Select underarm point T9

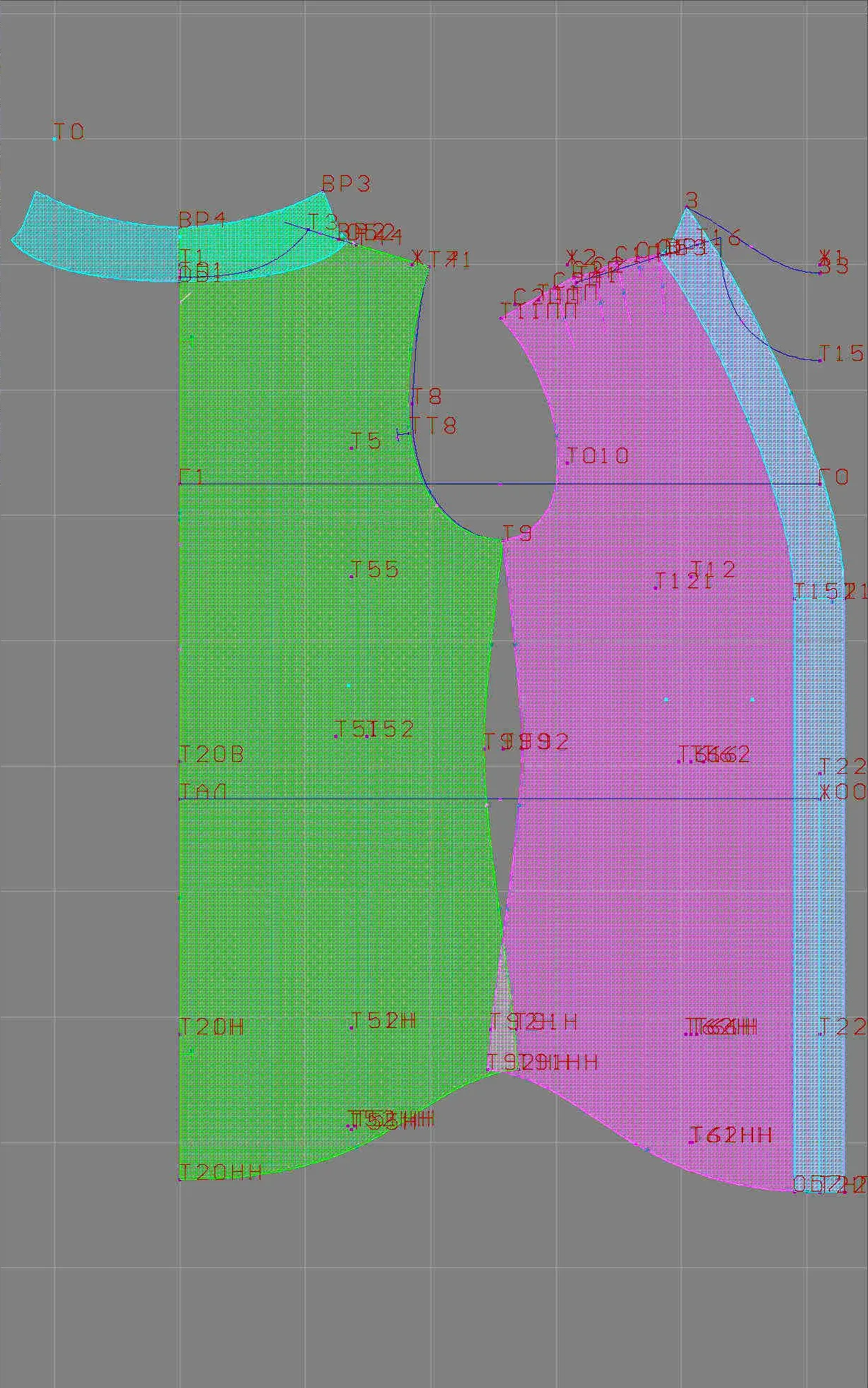point(503,541)
